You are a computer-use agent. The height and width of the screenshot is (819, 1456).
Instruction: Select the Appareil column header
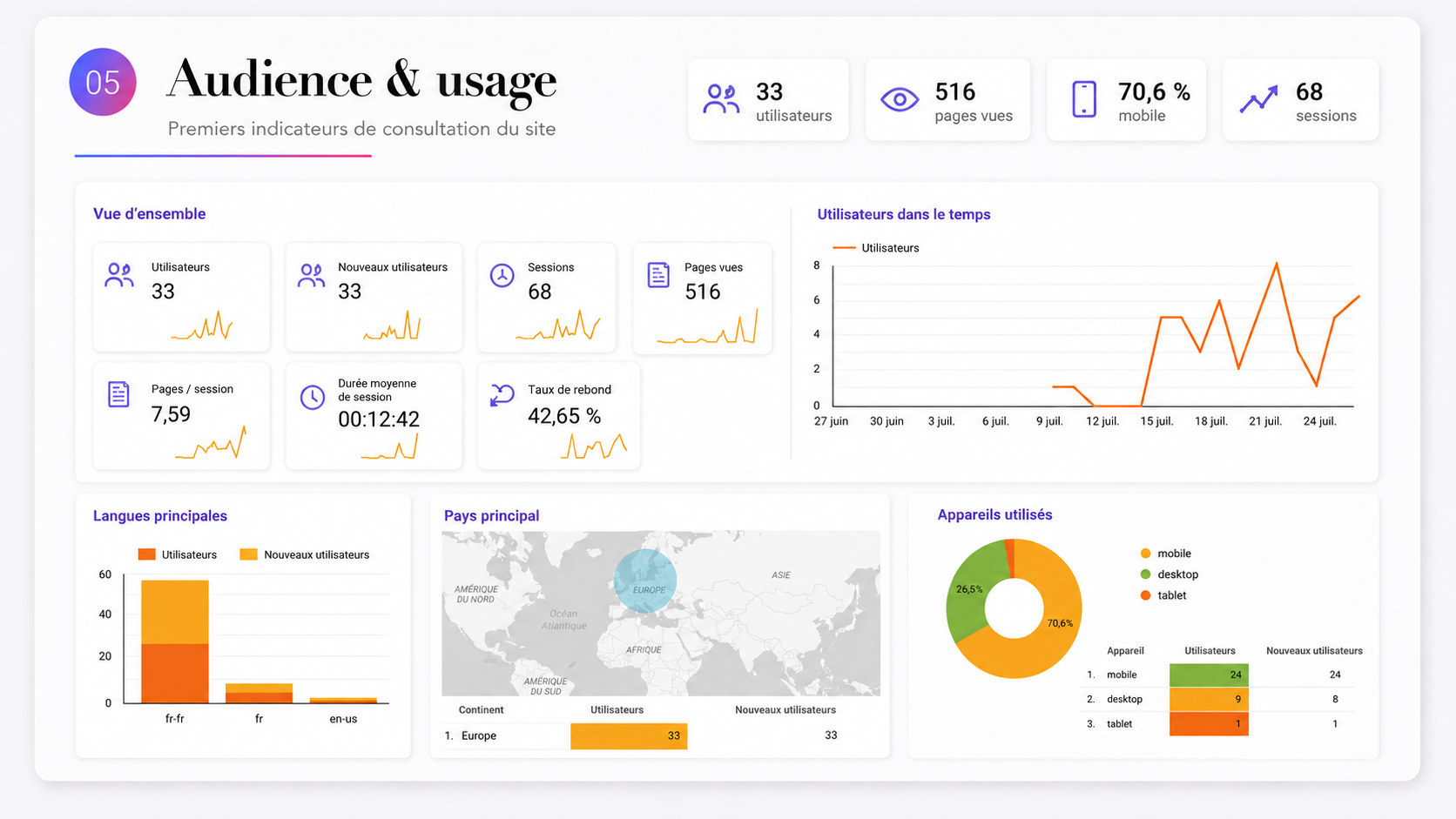(x=1125, y=651)
